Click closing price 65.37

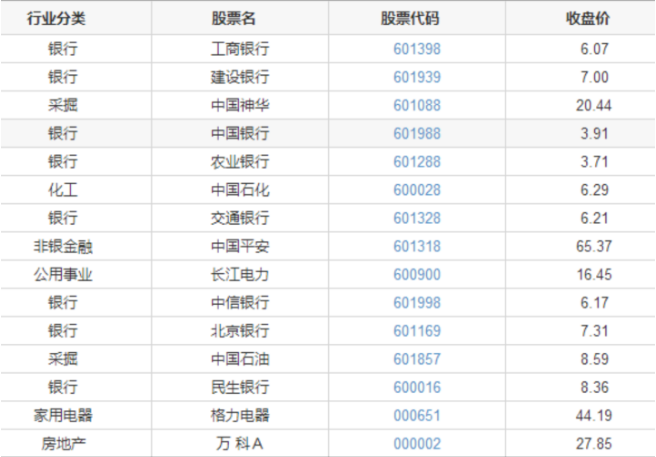(x=594, y=246)
